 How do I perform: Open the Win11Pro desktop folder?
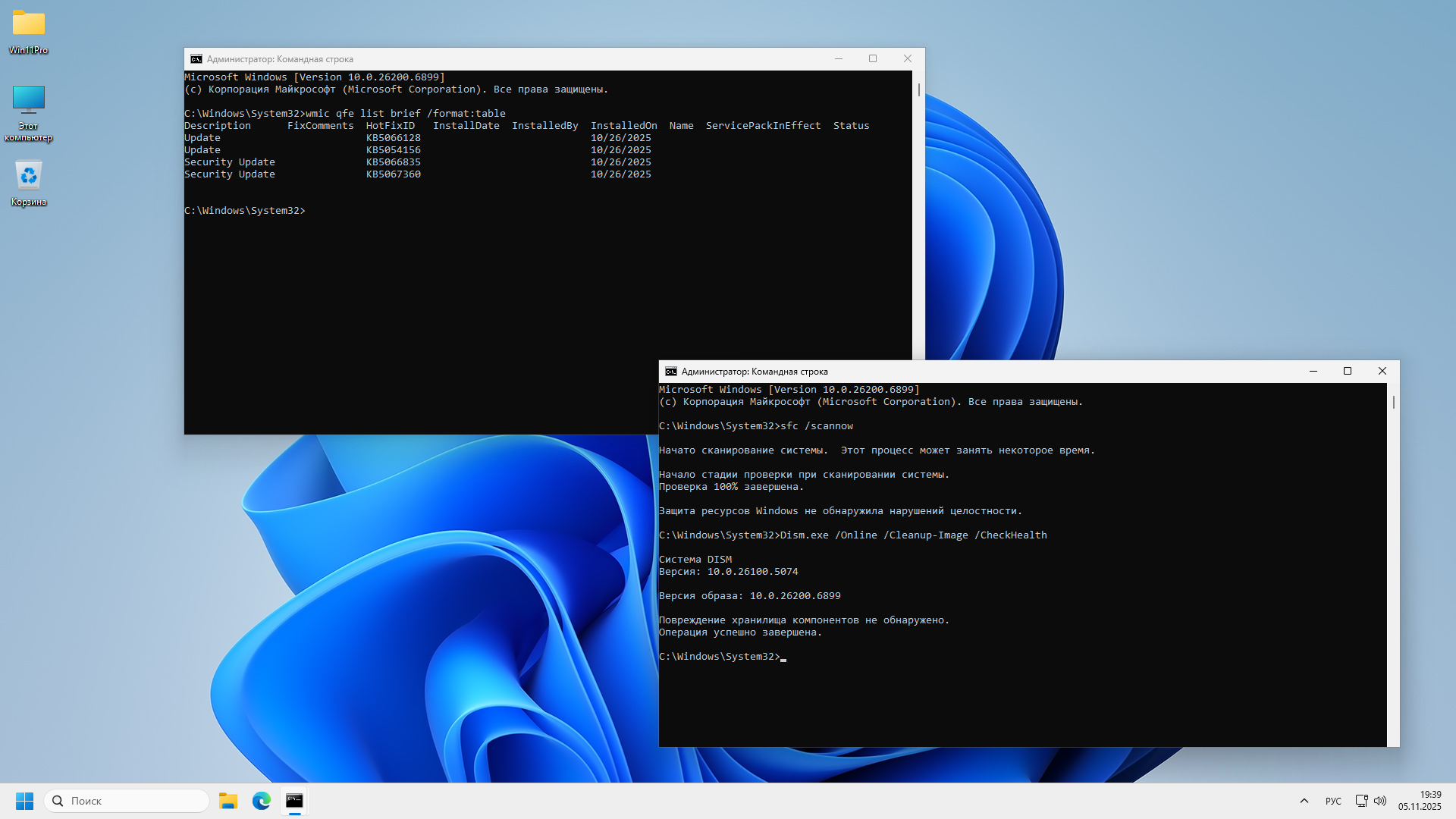click(x=29, y=24)
